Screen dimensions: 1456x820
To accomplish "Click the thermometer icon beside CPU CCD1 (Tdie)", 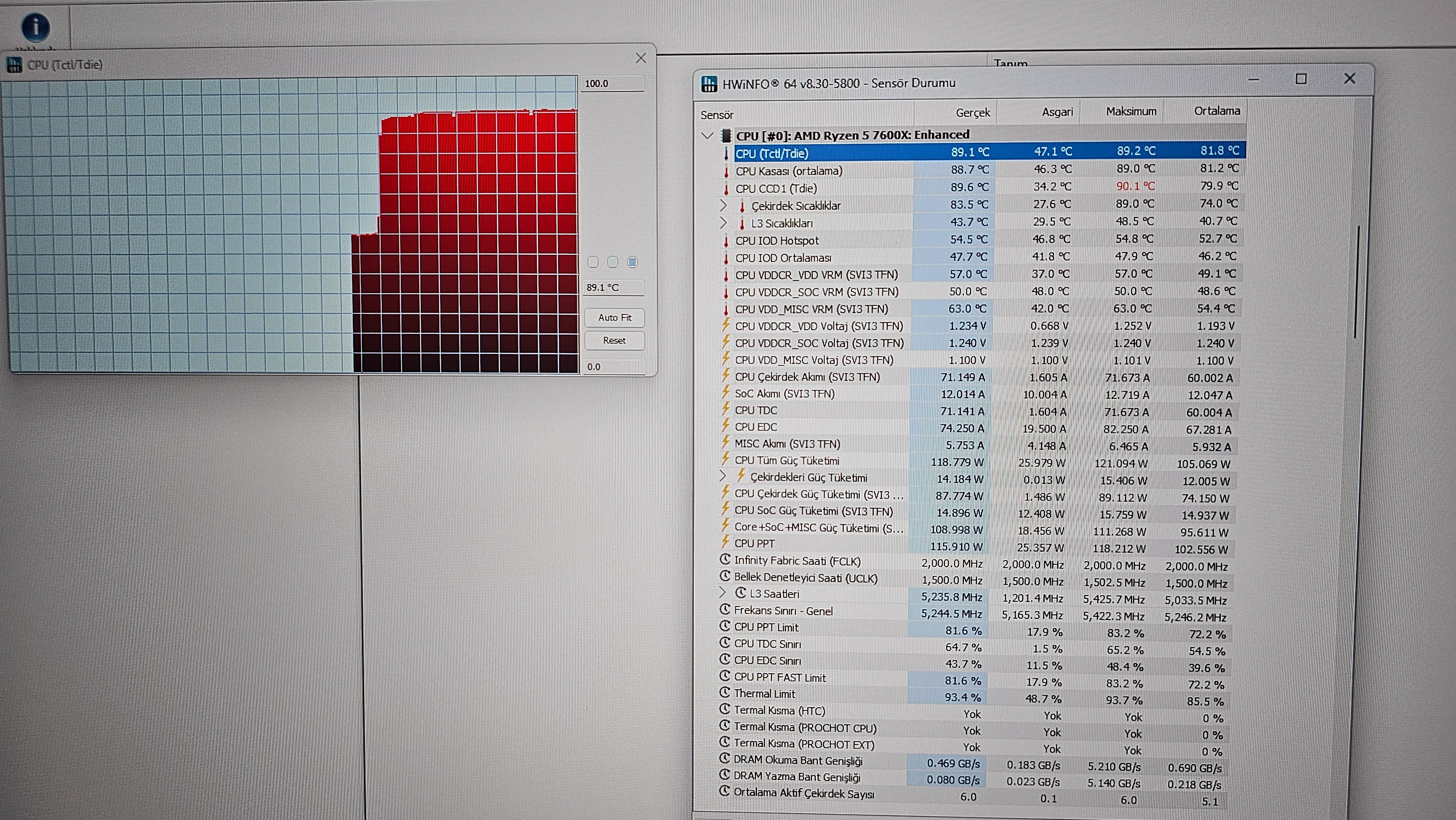I will [x=726, y=188].
